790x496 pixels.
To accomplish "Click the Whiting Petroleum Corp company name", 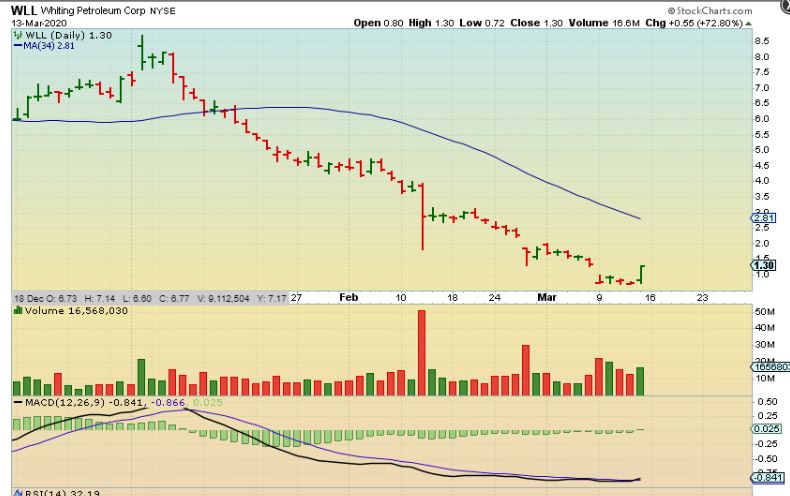I will (93, 11).
